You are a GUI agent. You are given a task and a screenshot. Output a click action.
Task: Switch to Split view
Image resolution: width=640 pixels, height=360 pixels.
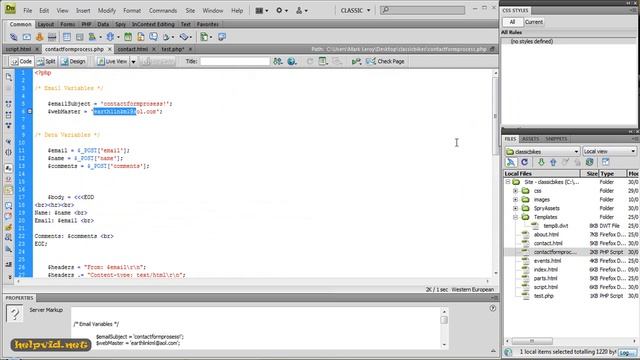pyautogui.click(x=46, y=61)
